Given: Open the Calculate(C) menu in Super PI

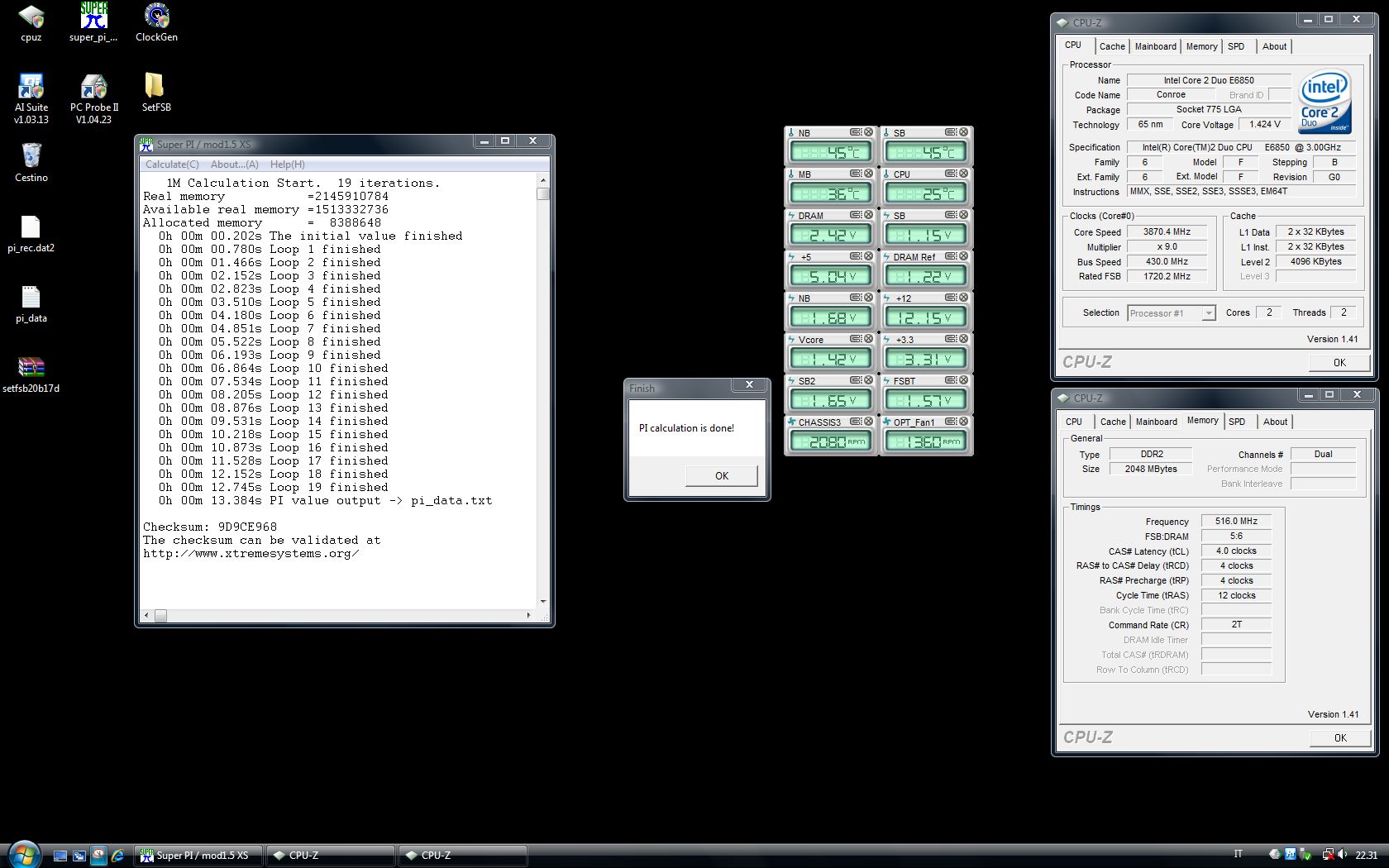Looking at the screenshot, I should pyautogui.click(x=172, y=165).
